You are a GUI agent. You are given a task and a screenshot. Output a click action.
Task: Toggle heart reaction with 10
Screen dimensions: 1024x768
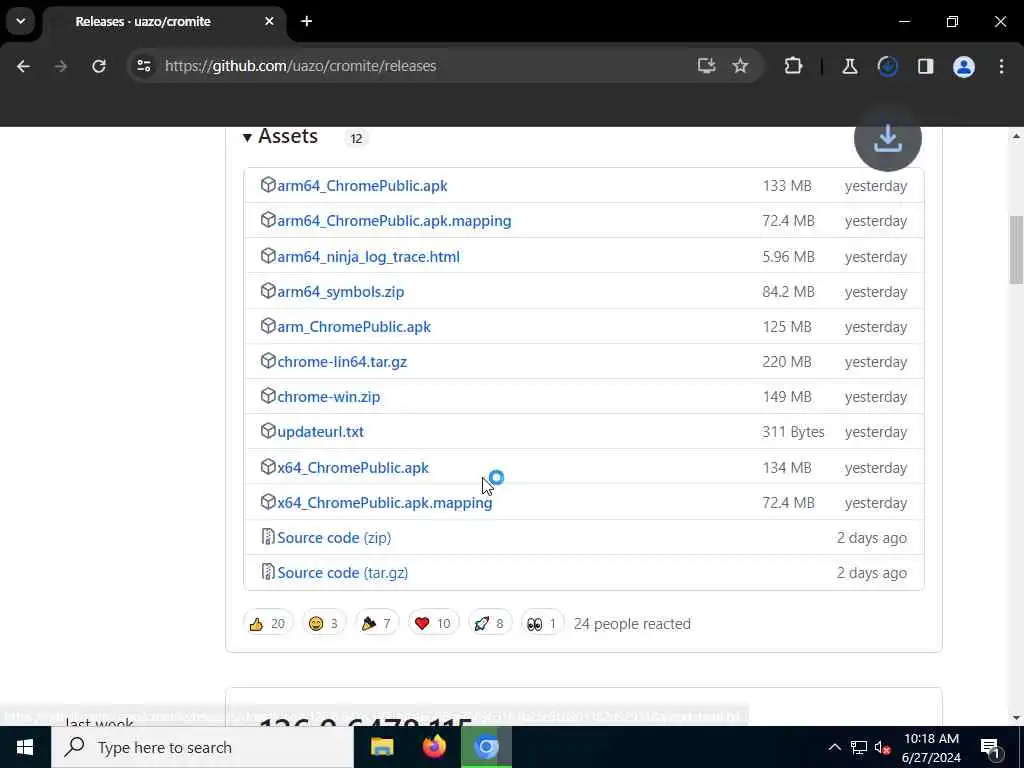(x=433, y=623)
